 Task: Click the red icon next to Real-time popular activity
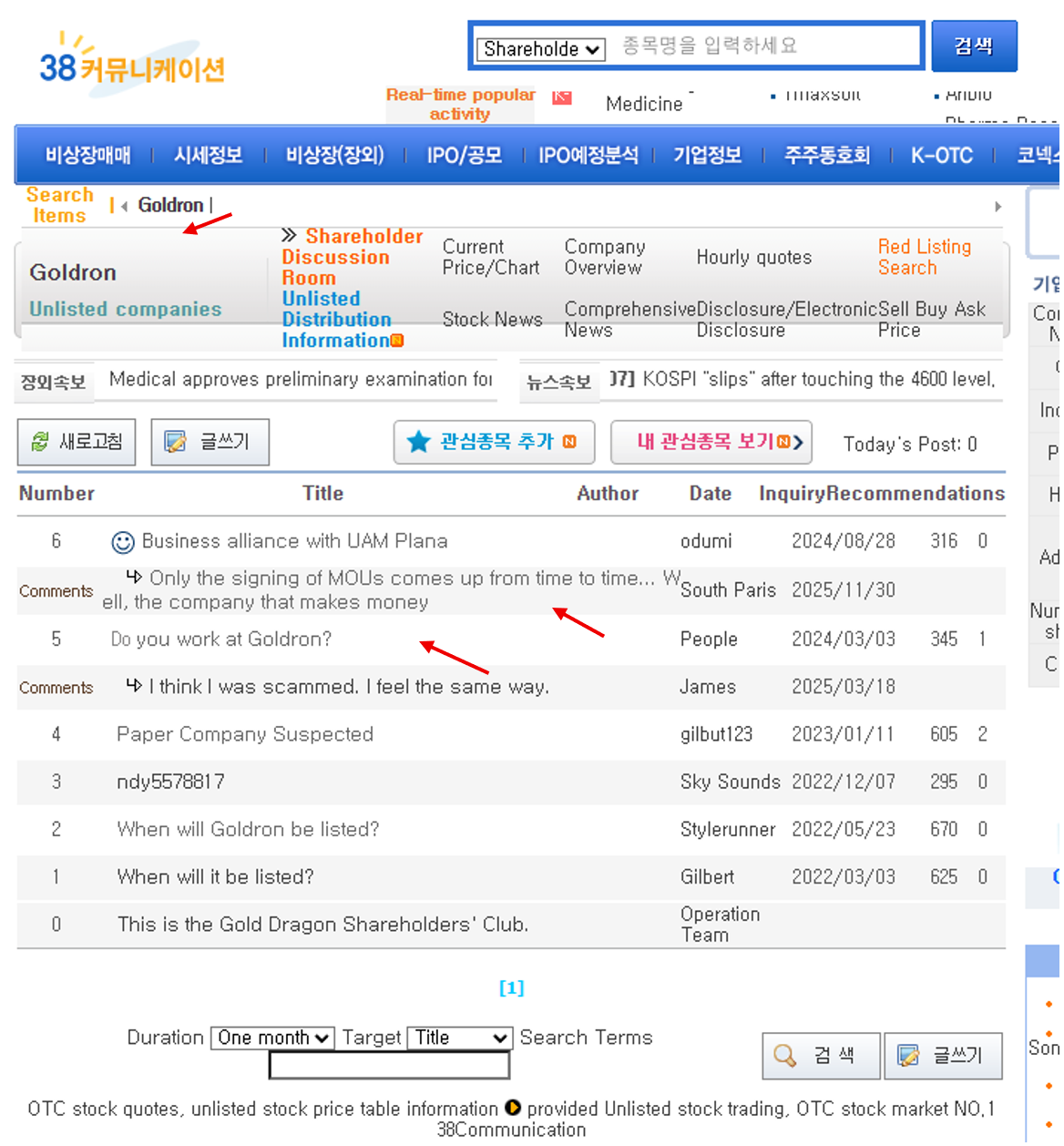562,97
